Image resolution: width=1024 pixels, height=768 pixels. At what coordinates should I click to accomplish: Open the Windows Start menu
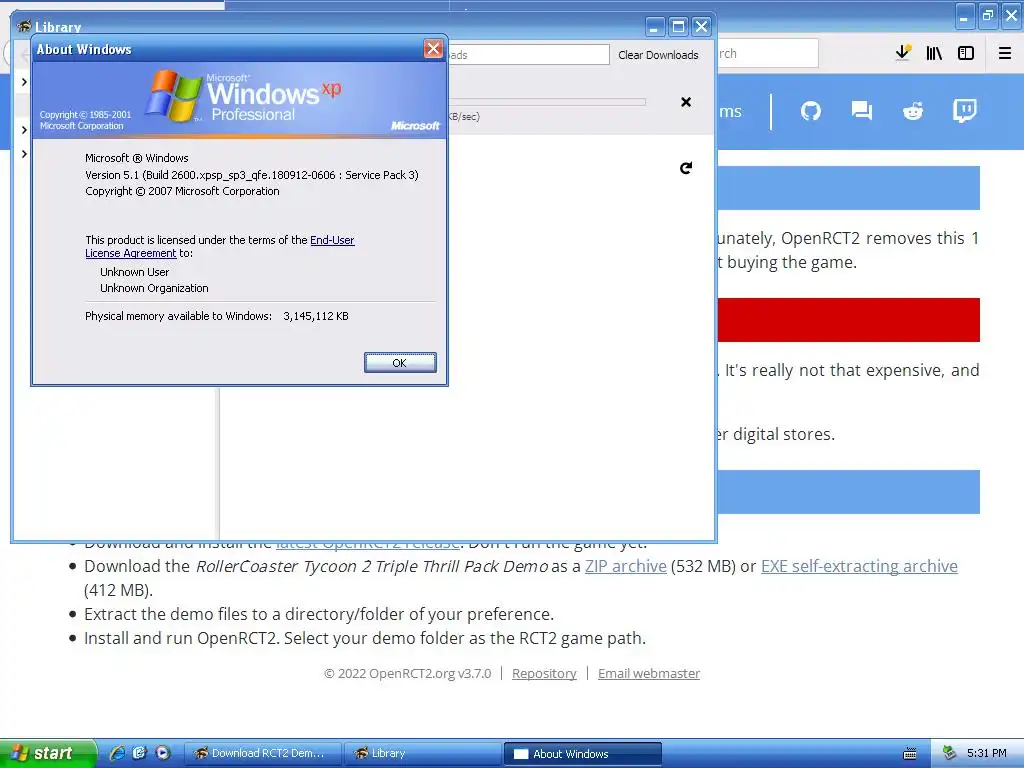click(x=48, y=753)
